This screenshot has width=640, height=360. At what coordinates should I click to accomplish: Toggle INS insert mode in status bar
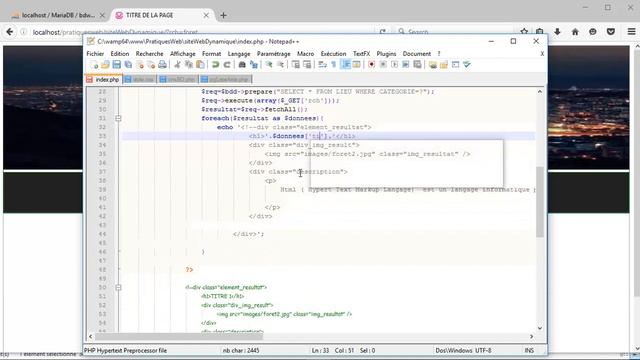[529, 350]
